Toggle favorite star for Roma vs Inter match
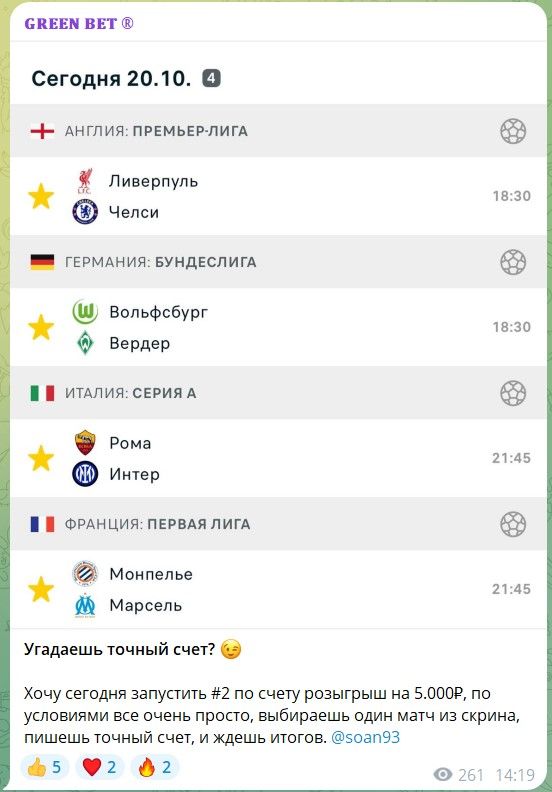This screenshot has height=792, width=552. pos(41,458)
